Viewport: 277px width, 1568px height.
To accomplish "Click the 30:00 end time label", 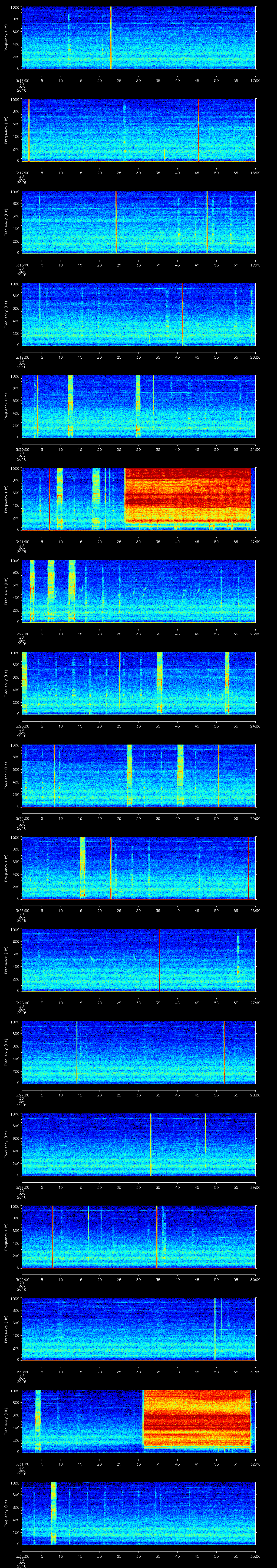I will pos(256,1279).
